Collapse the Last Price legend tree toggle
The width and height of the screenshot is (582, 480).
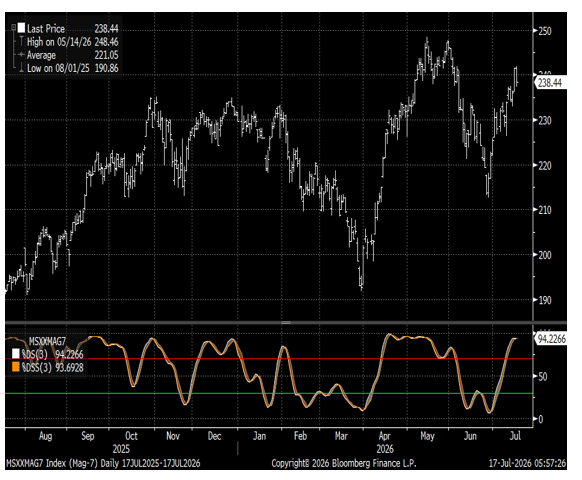click(13, 27)
